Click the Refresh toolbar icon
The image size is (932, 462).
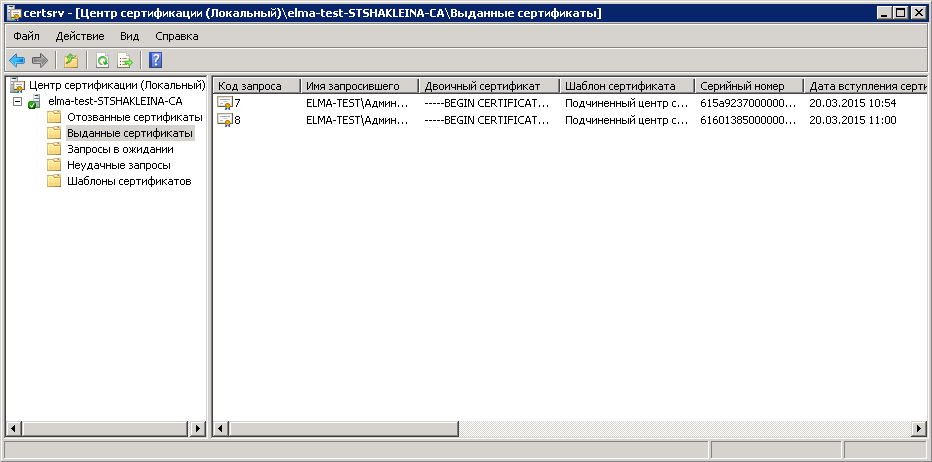pos(102,60)
